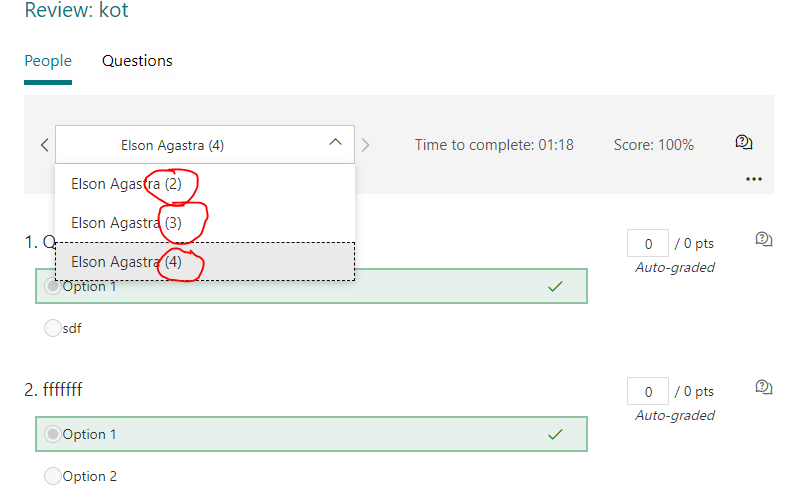Switch to the People tab

pyautogui.click(x=48, y=61)
